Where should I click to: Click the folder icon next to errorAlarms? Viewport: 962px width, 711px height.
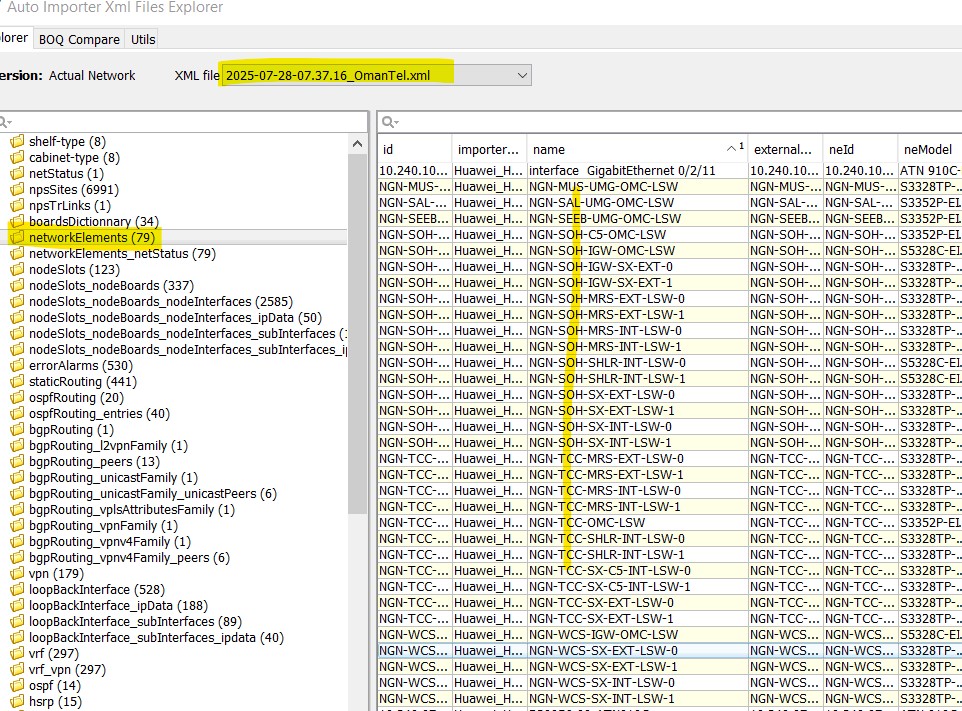(17, 366)
